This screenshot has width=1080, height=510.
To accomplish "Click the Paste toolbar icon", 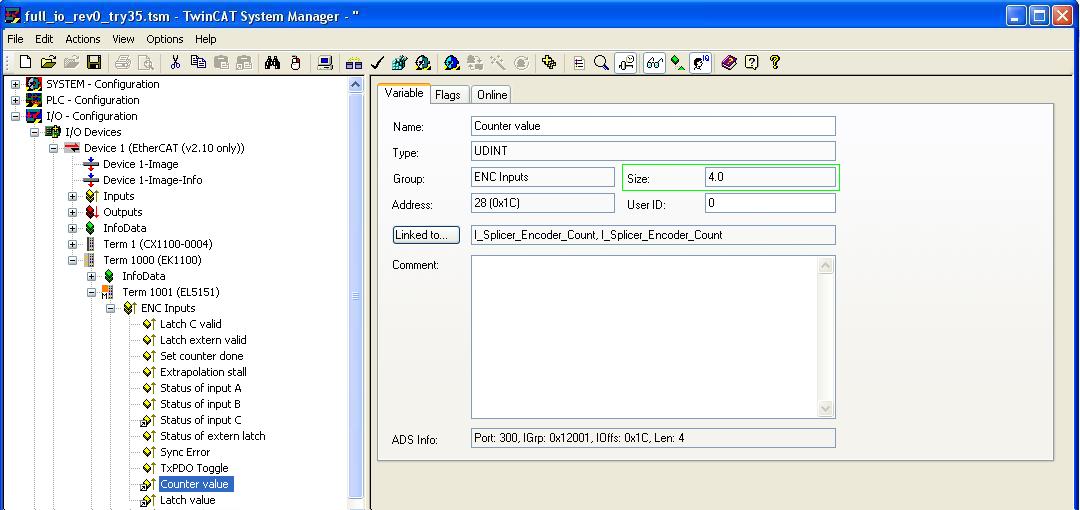I will (220, 63).
